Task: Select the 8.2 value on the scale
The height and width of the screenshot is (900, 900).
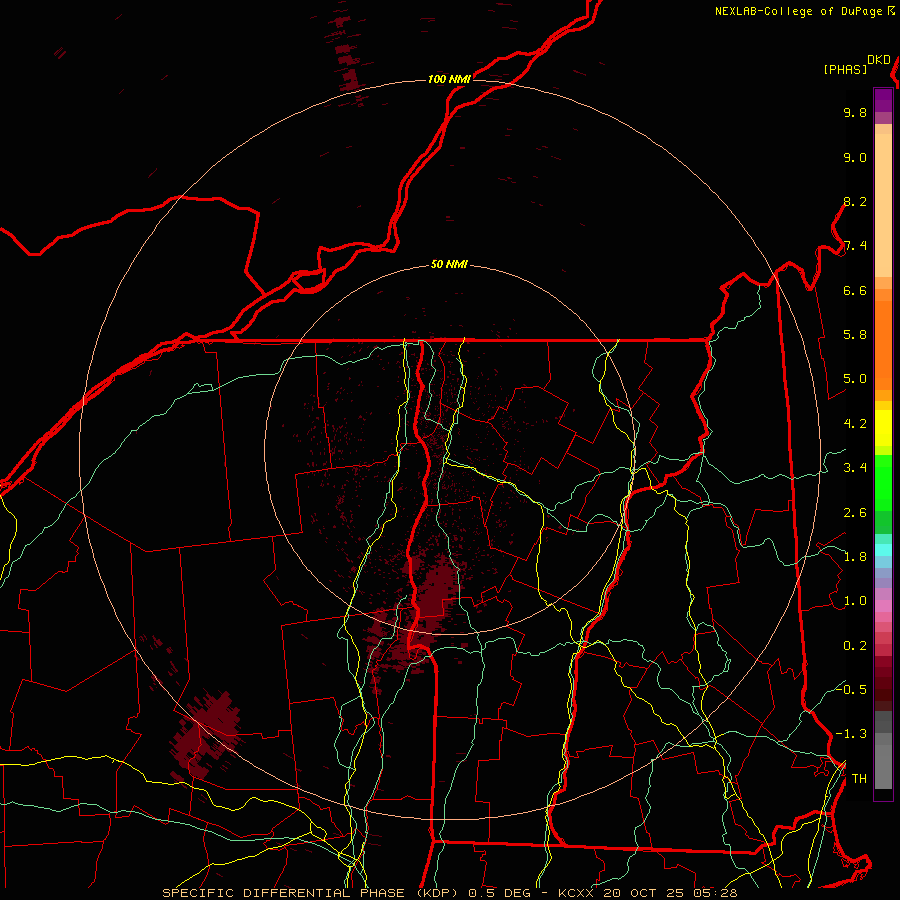Action: click(855, 201)
